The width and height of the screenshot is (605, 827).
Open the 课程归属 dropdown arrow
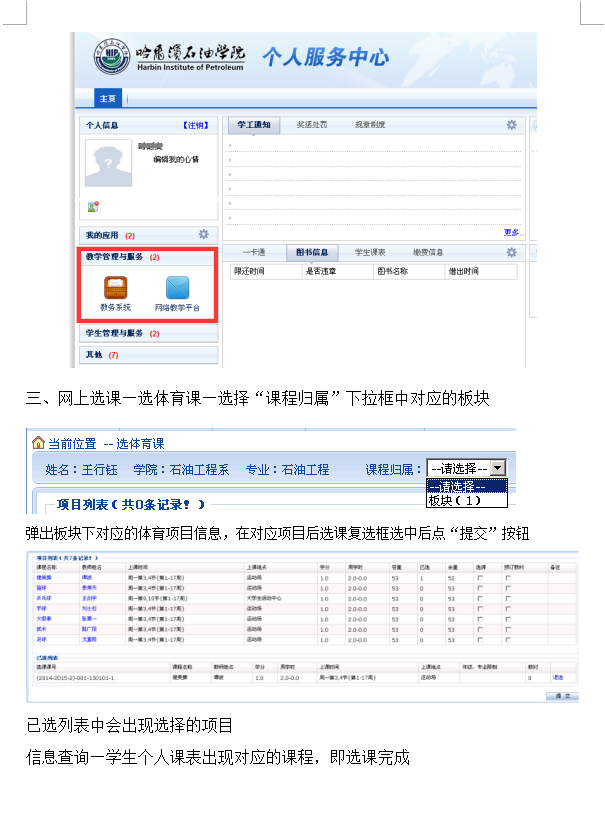[x=498, y=468]
